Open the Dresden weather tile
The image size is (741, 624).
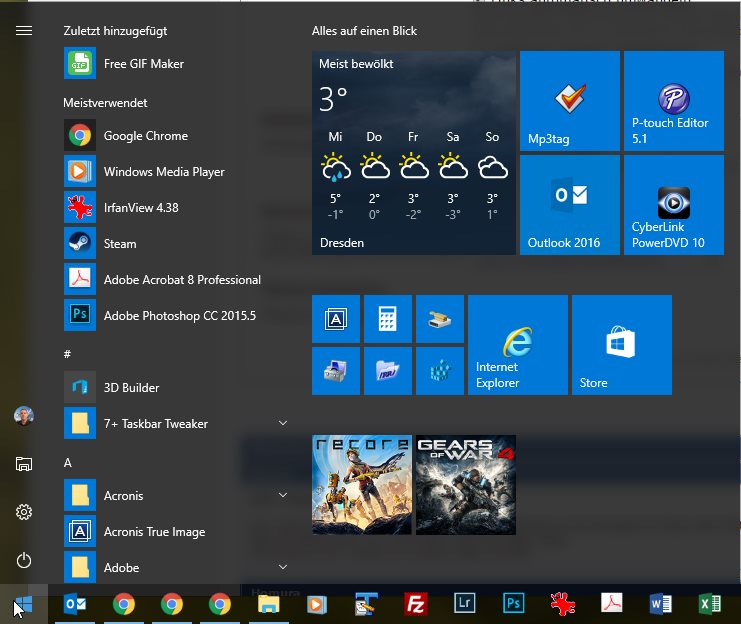coord(414,153)
